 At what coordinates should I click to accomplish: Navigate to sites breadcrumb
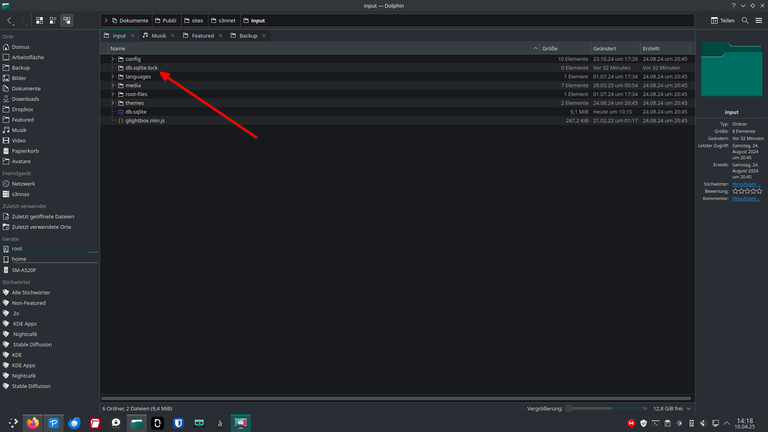pos(193,21)
